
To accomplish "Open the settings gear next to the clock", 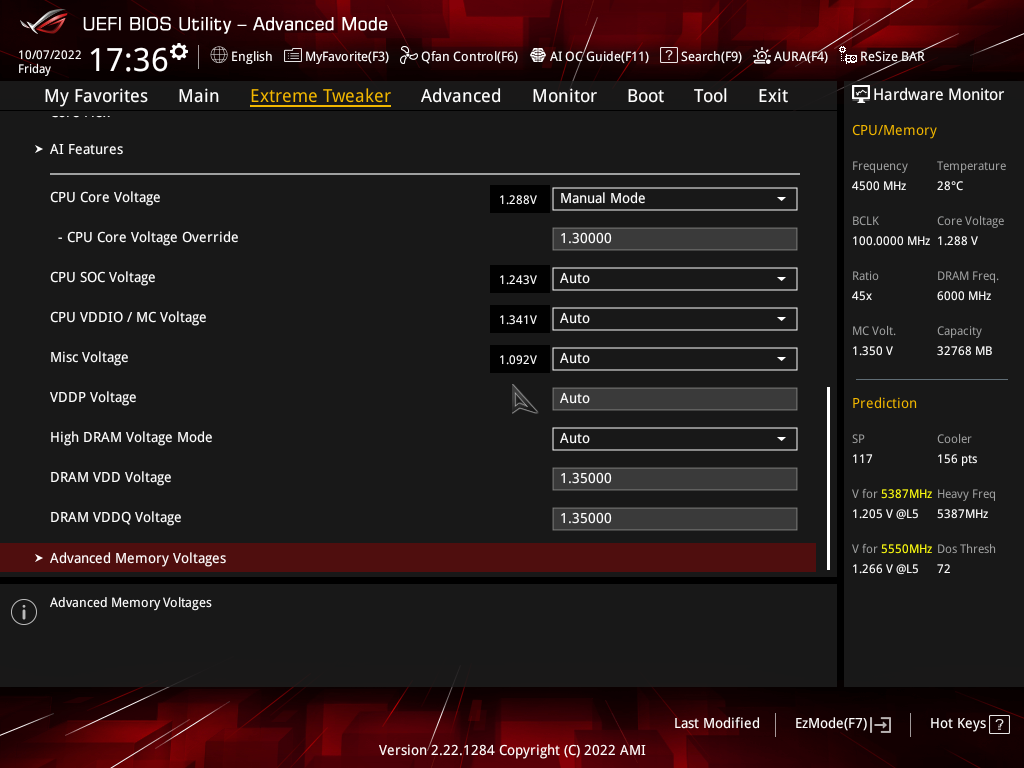I will (x=179, y=52).
